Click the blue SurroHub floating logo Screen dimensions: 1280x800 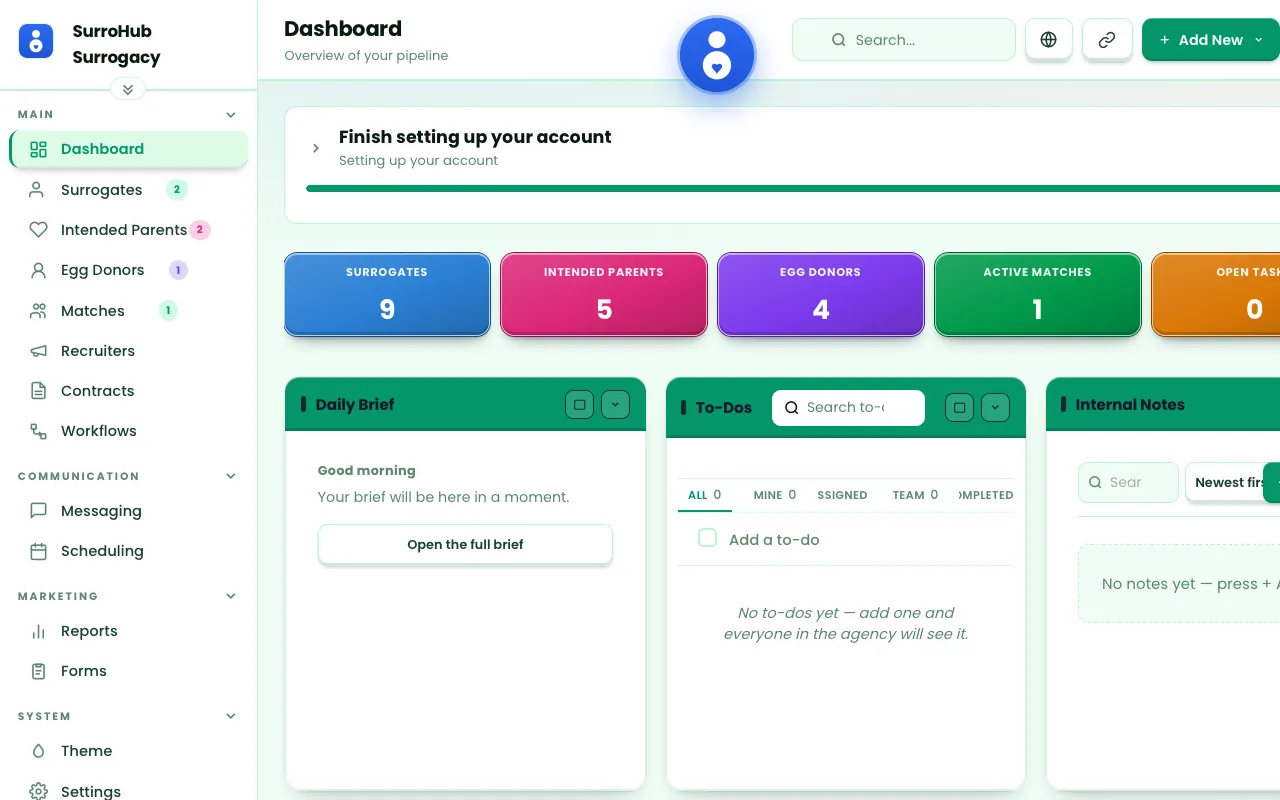pyautogui.click(x=716, y=55)
